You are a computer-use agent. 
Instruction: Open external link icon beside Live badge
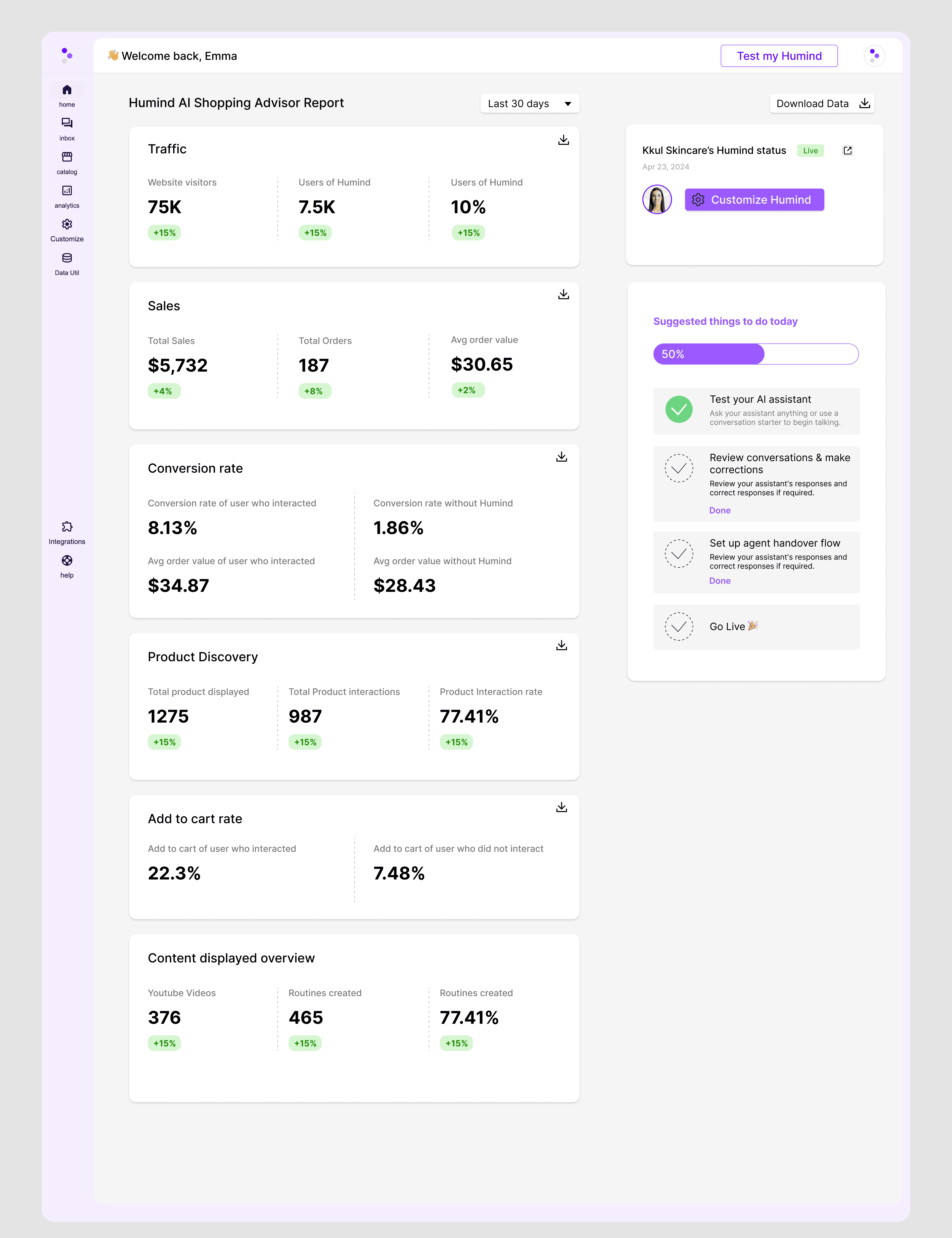click(x=848, y=151)
